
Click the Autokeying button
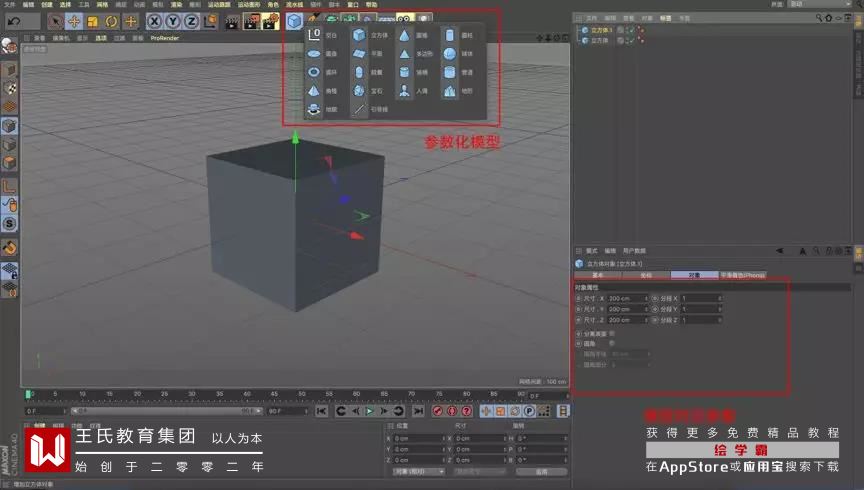pos(452,411)
